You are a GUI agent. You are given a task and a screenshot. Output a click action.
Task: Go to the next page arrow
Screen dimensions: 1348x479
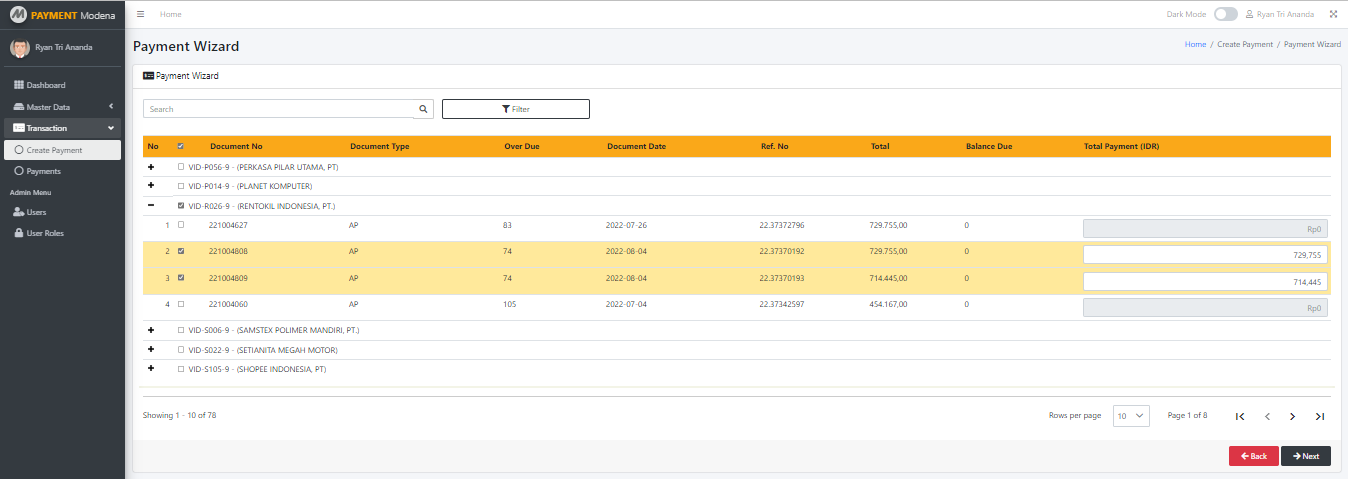click(1292, 416)
